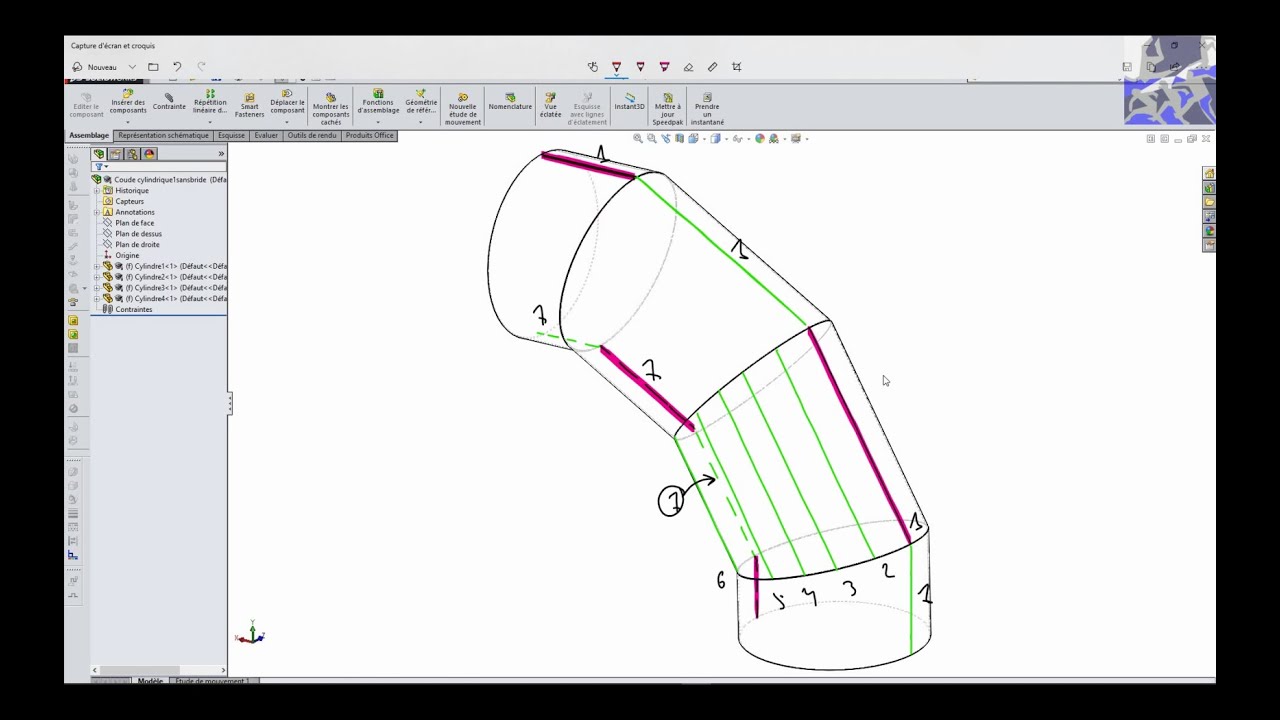
Task: Select the highlighter tool
Action: pos(664,67)
